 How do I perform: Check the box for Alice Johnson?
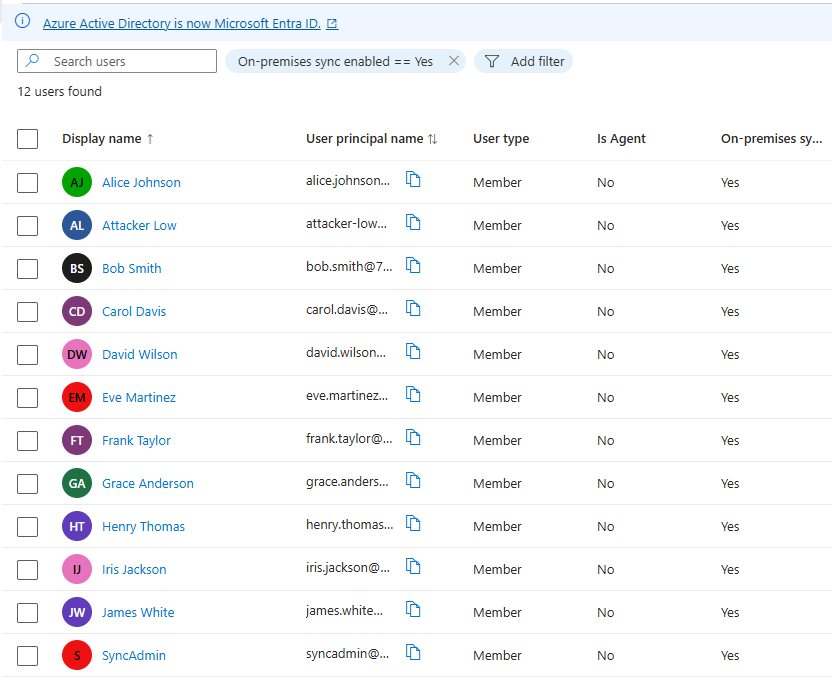[x=28, y=183]
